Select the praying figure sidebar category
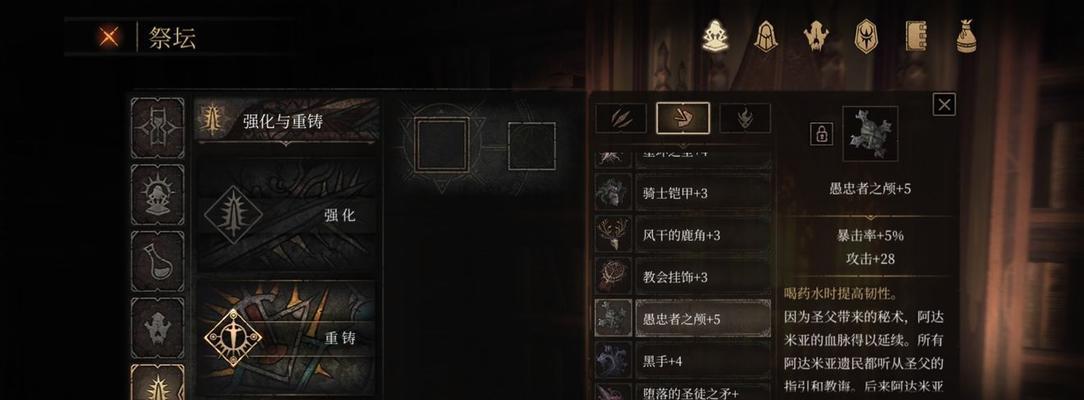 coord(158,194)
